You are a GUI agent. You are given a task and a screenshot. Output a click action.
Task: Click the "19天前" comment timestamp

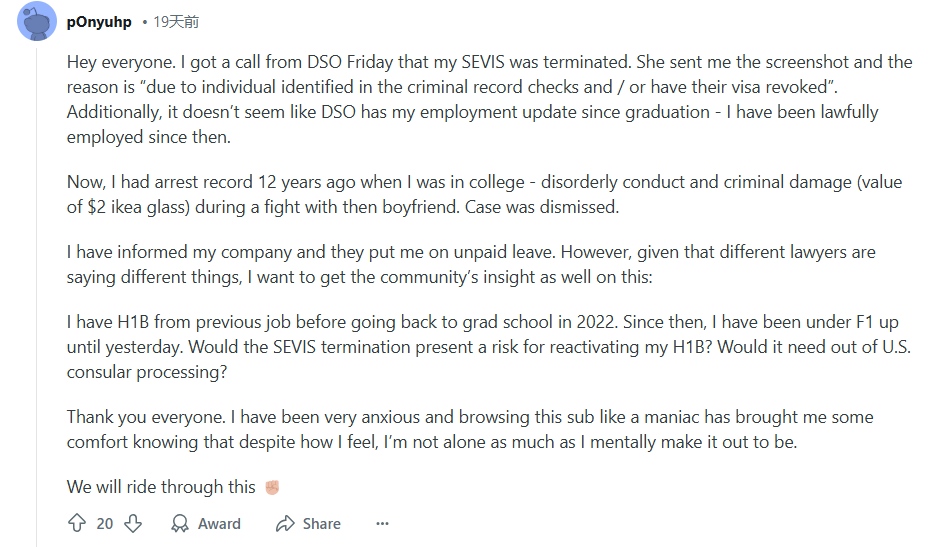(175, 21)
